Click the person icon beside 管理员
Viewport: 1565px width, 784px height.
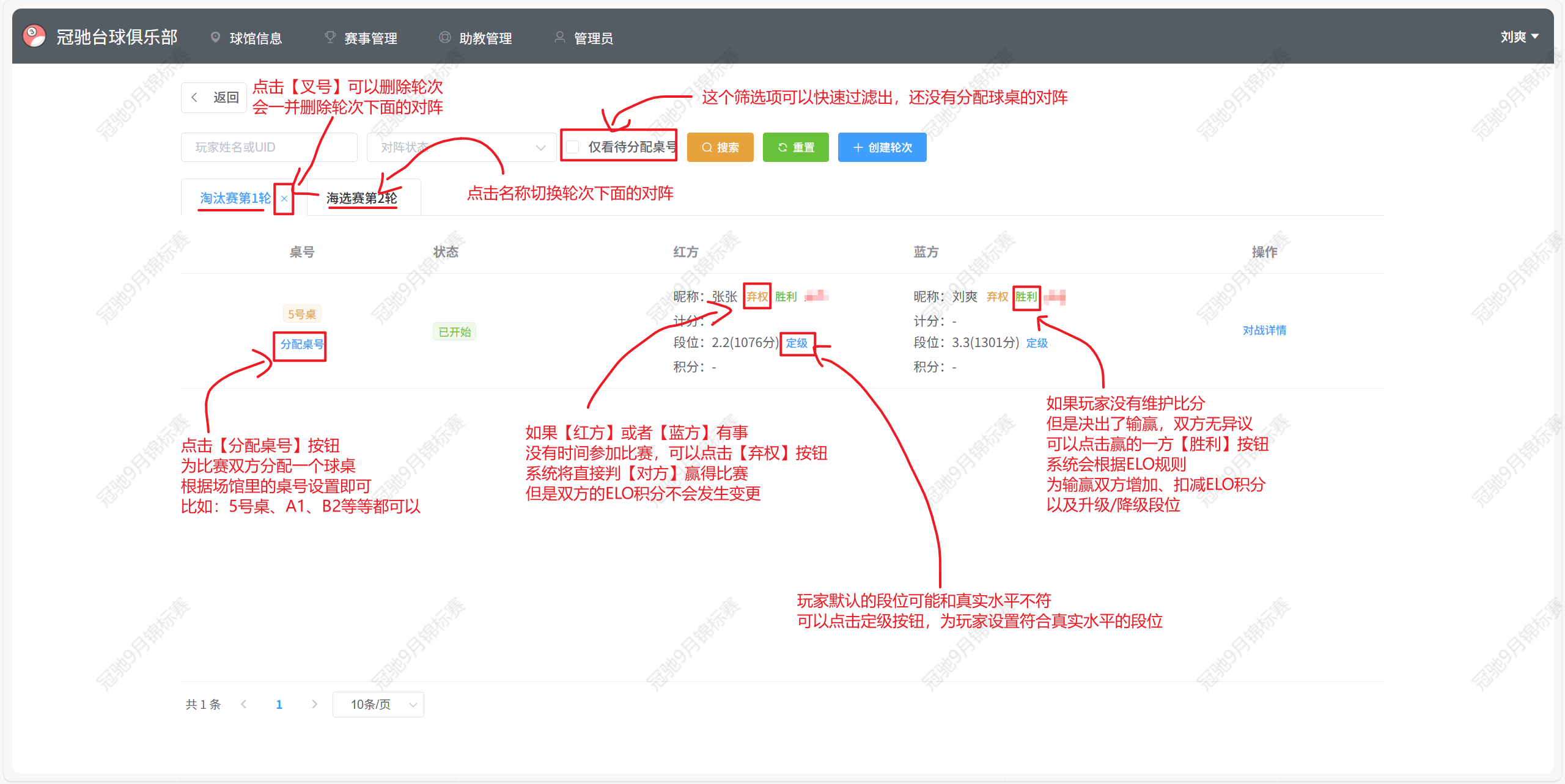[559, 37]
